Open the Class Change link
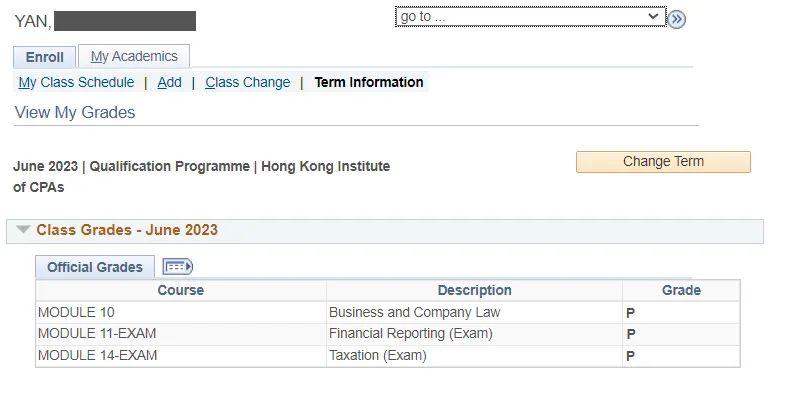The width and height of the screenshot is (787, 393). [247, 82]
